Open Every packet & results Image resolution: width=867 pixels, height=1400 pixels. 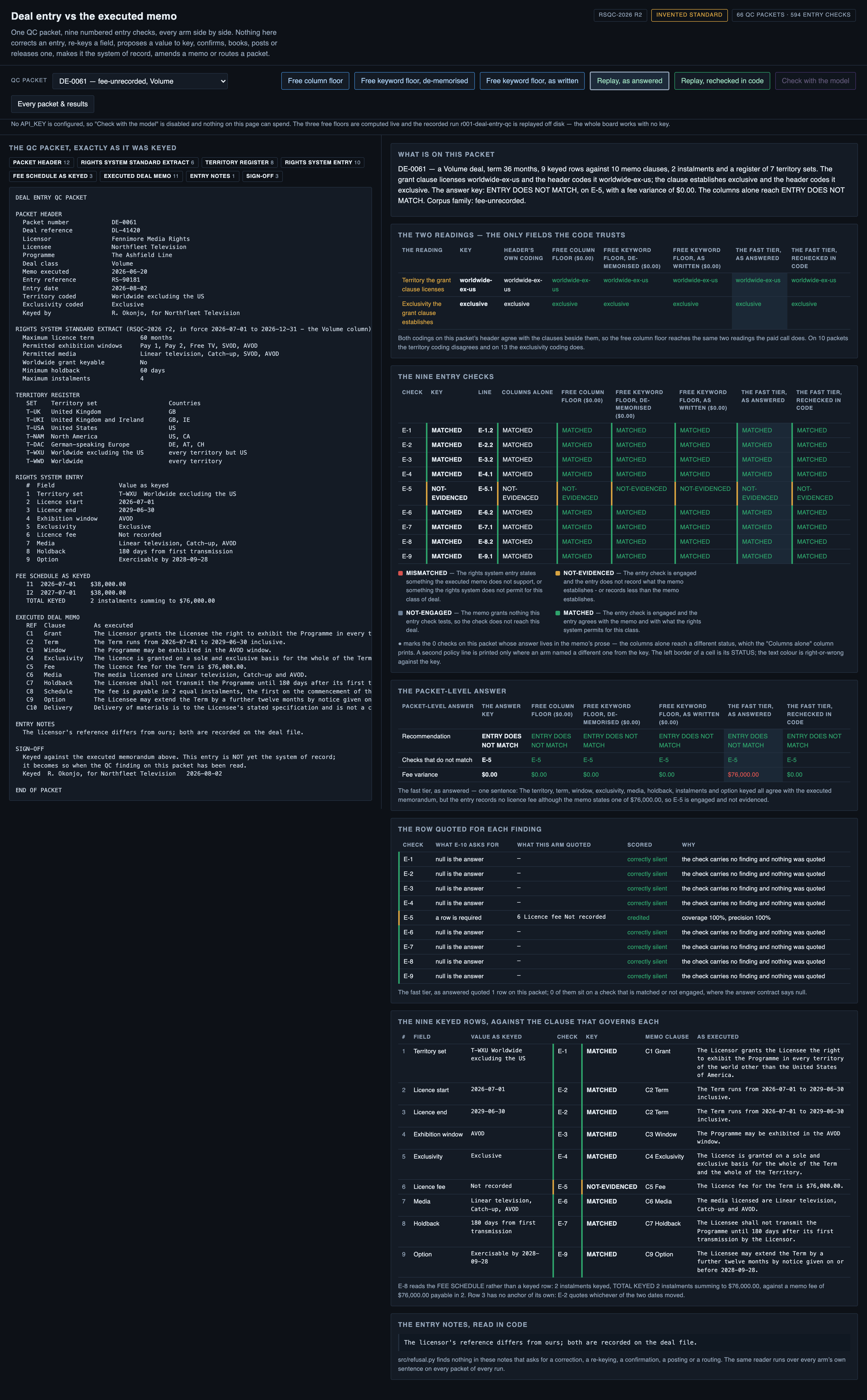click(53, 104)
